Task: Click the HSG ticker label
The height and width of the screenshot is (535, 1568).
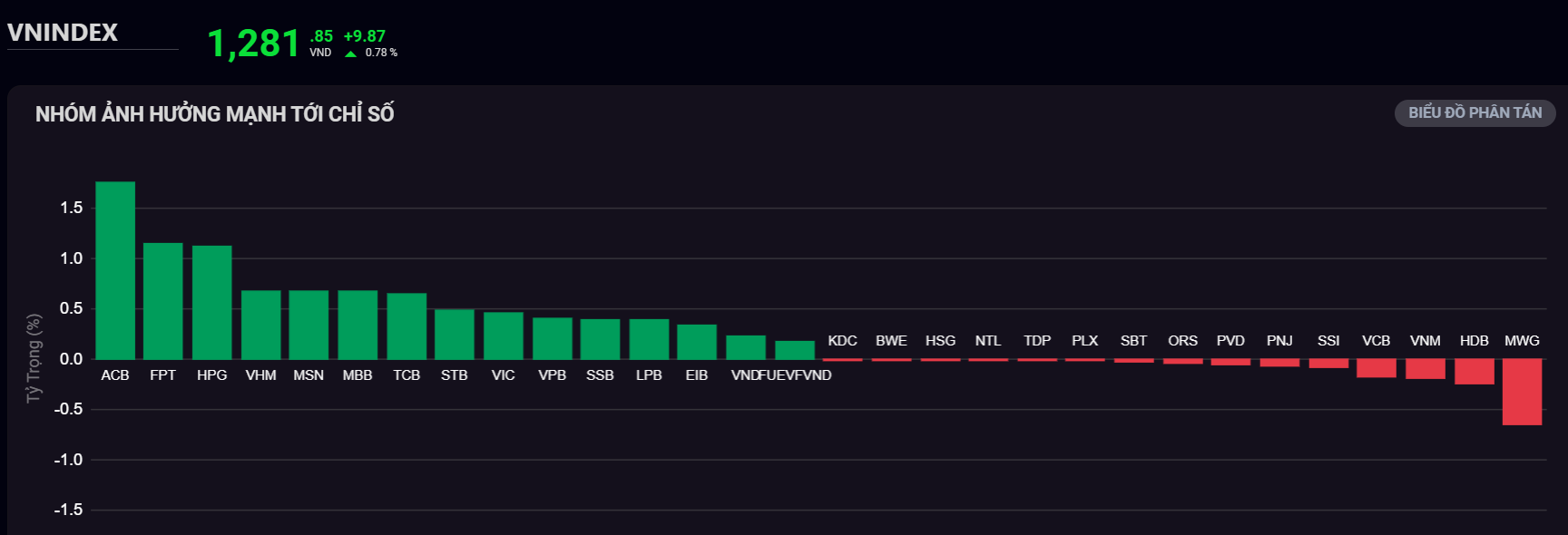Action: [x=940, y=341]
